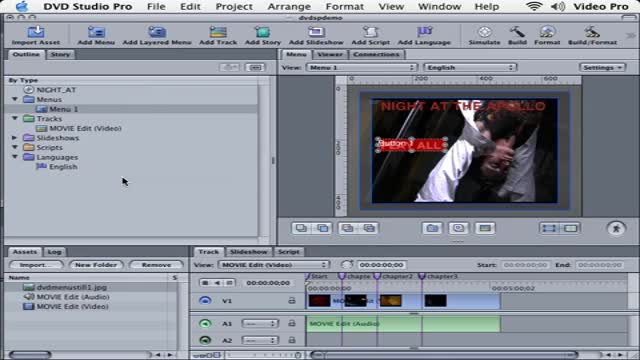Collapse the Tracks folder
This screenshot has height=360, width=640.
15,118
